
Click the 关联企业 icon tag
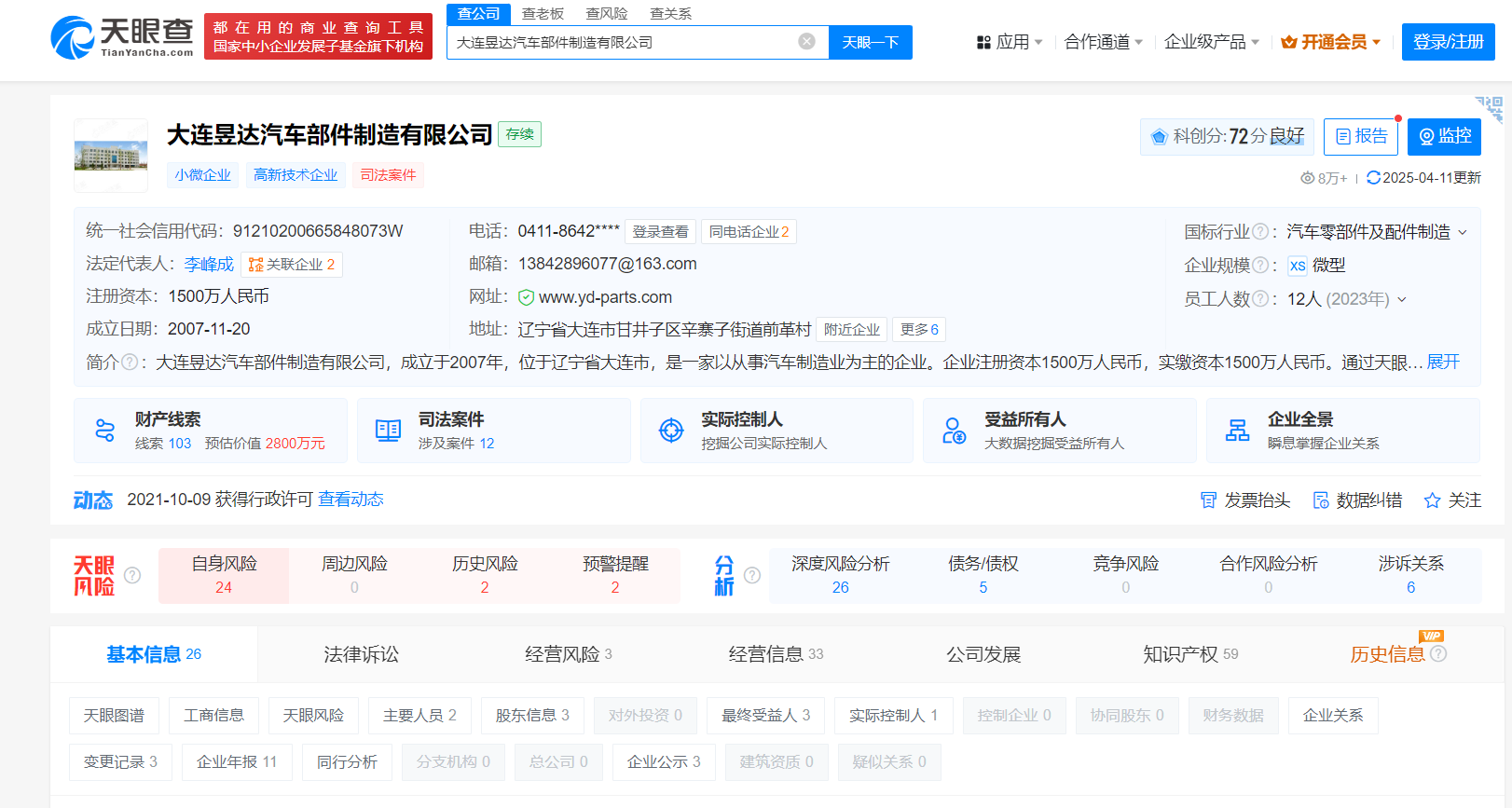pos(292,265)
